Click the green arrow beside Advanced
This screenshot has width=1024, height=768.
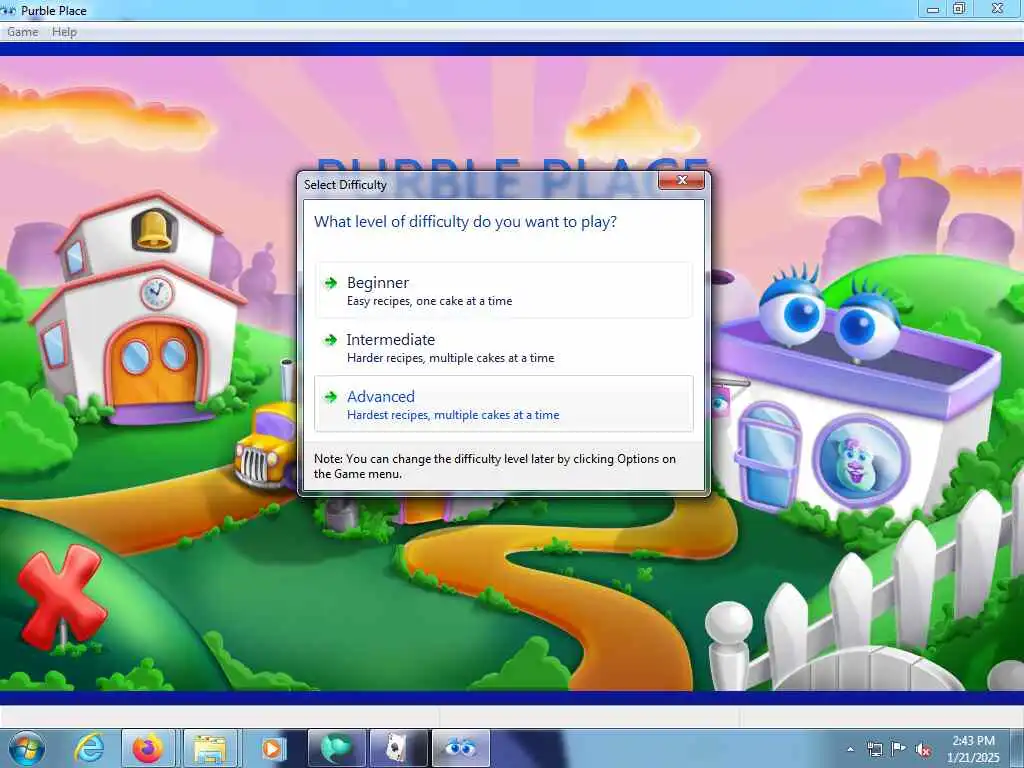(331, 396)
